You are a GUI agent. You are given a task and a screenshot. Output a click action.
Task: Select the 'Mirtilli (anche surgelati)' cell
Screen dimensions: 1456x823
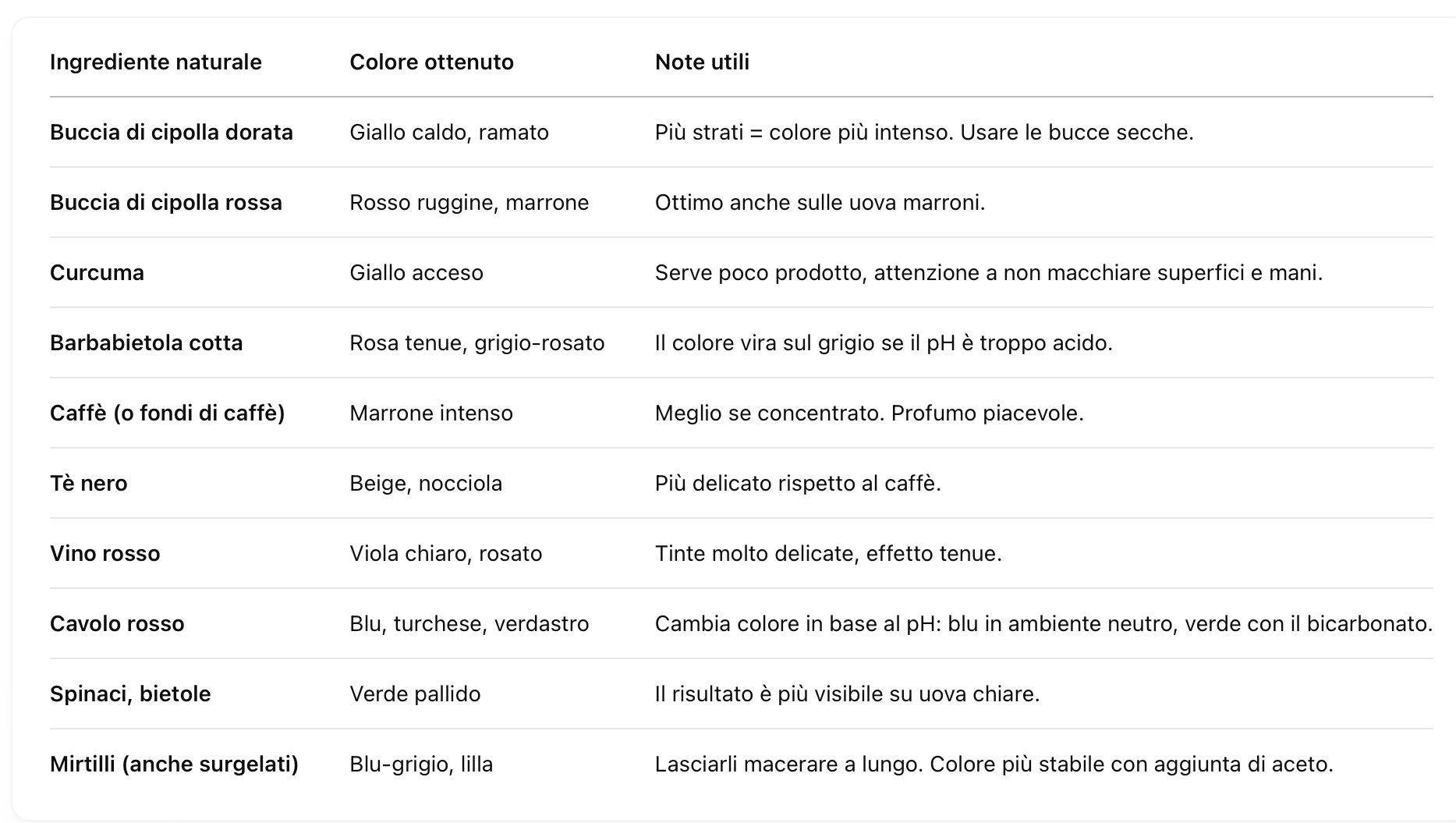click(174, 764)
